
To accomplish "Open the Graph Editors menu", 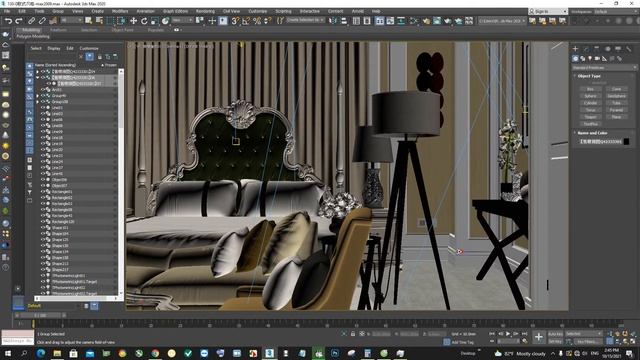I will point(176,11).
